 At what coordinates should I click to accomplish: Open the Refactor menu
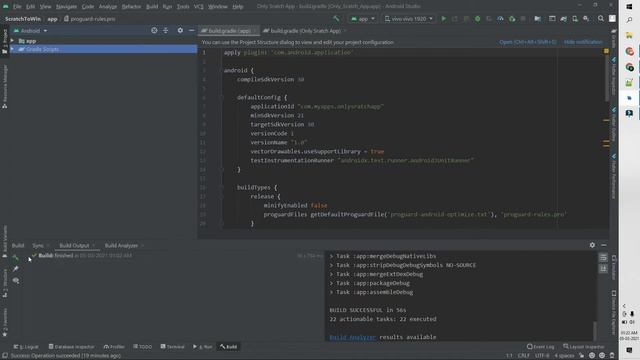click(x=131, y=7)
